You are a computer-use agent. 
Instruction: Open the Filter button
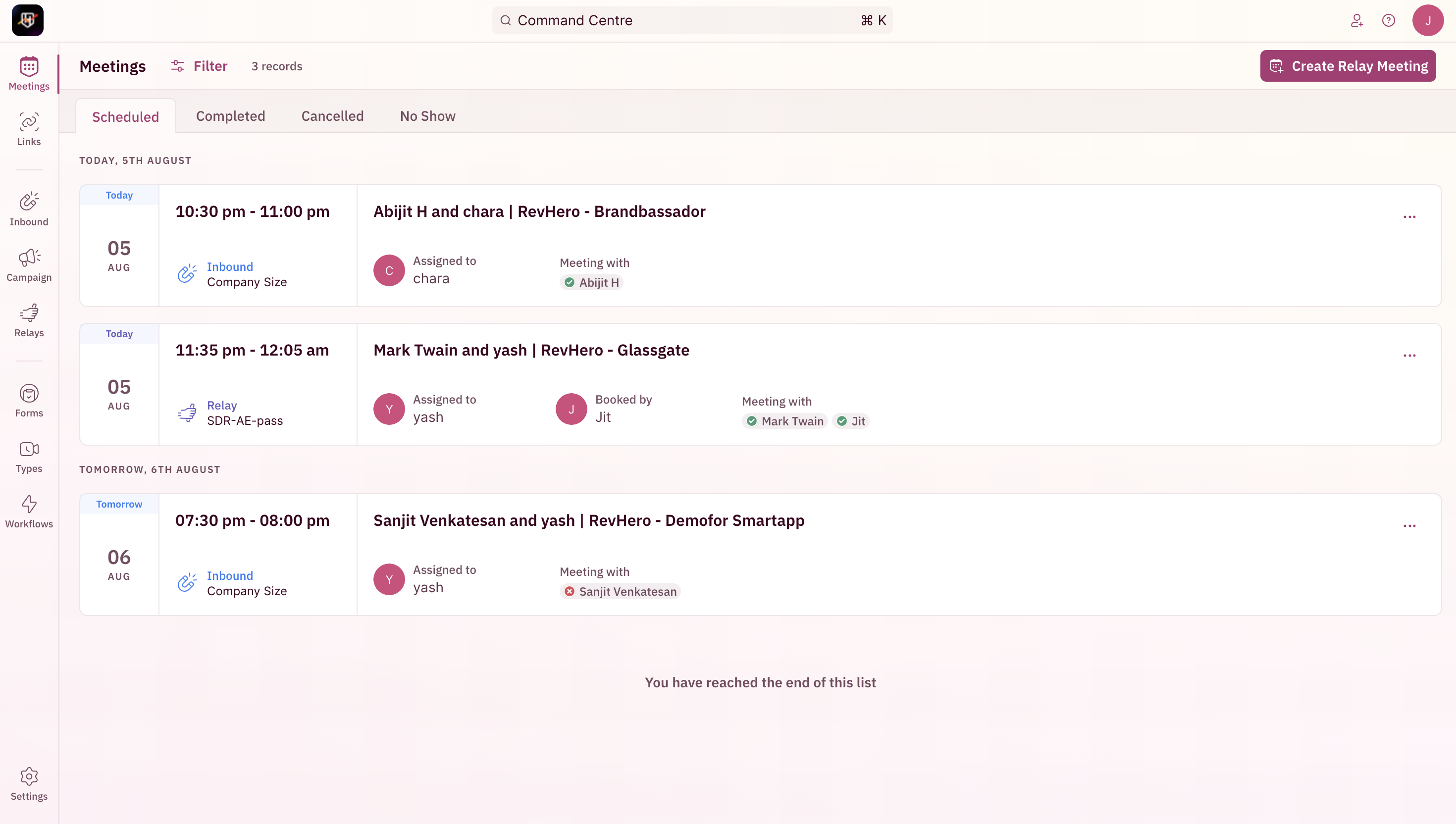click(x=199, y=66)
